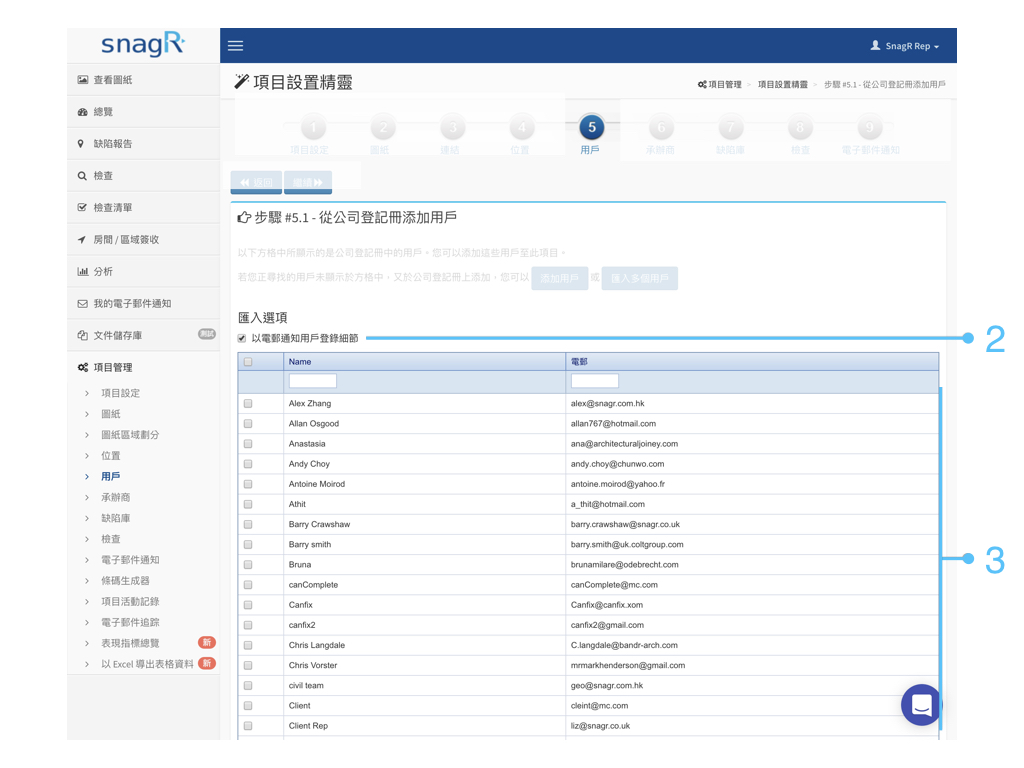The image size is (1024, 768).
Task: Click the 電郵 column filter field
Action: coord(595,381)
